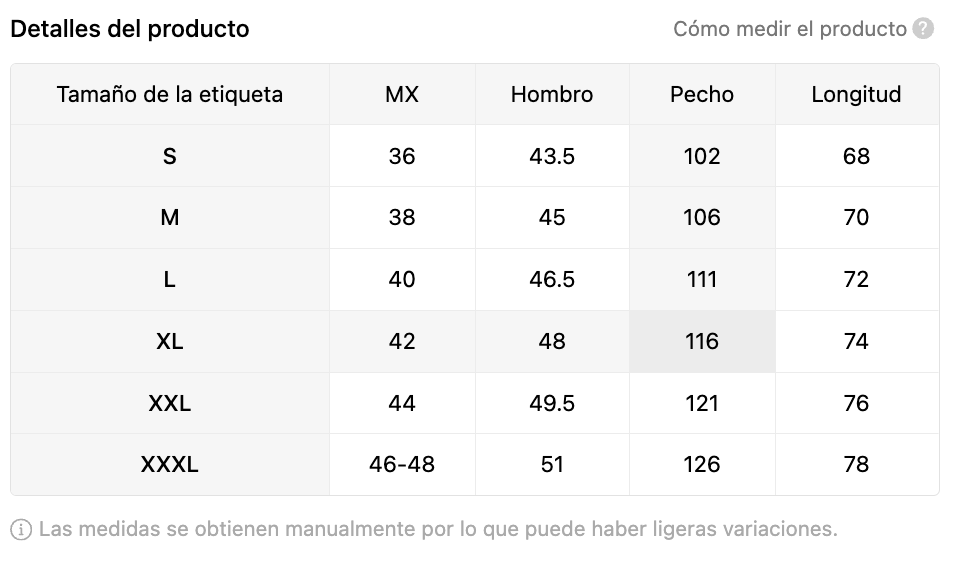Click the 78 Longitud cell
The width and height of the screenshot is (968, 568).
click(856, 464)
